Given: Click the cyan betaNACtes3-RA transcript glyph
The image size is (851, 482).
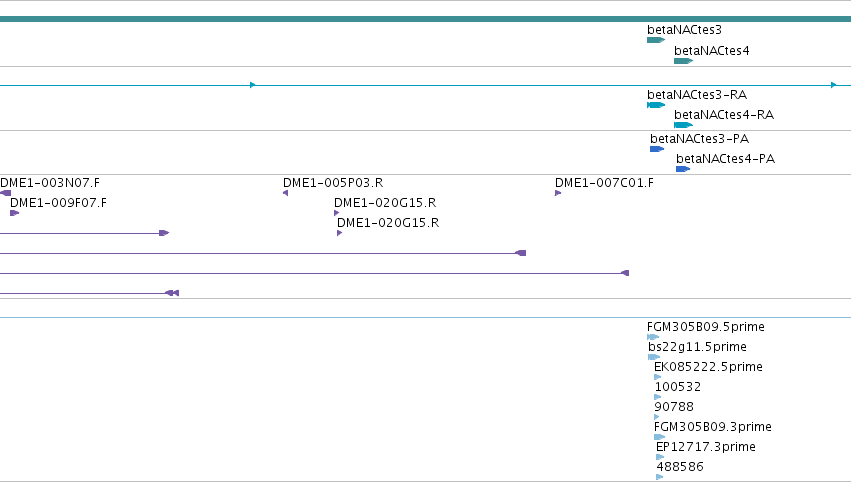Looking at the screenshot, I should click(656, 105).
